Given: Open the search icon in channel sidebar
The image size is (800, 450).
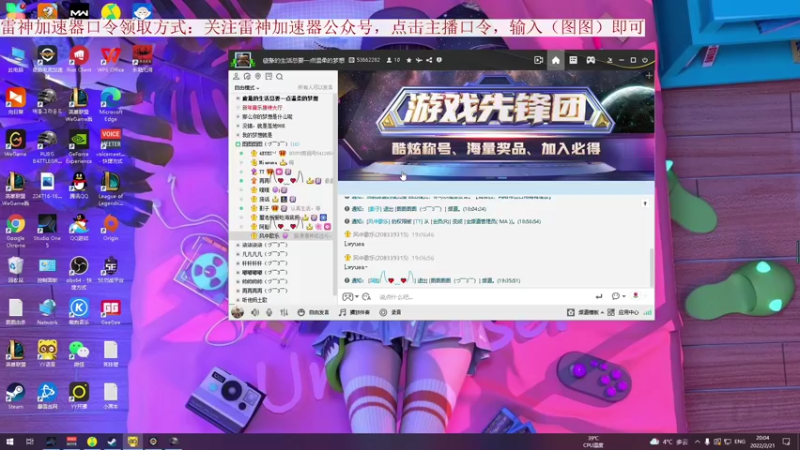Looking at the screenshot, I should (x=280, y=77).
